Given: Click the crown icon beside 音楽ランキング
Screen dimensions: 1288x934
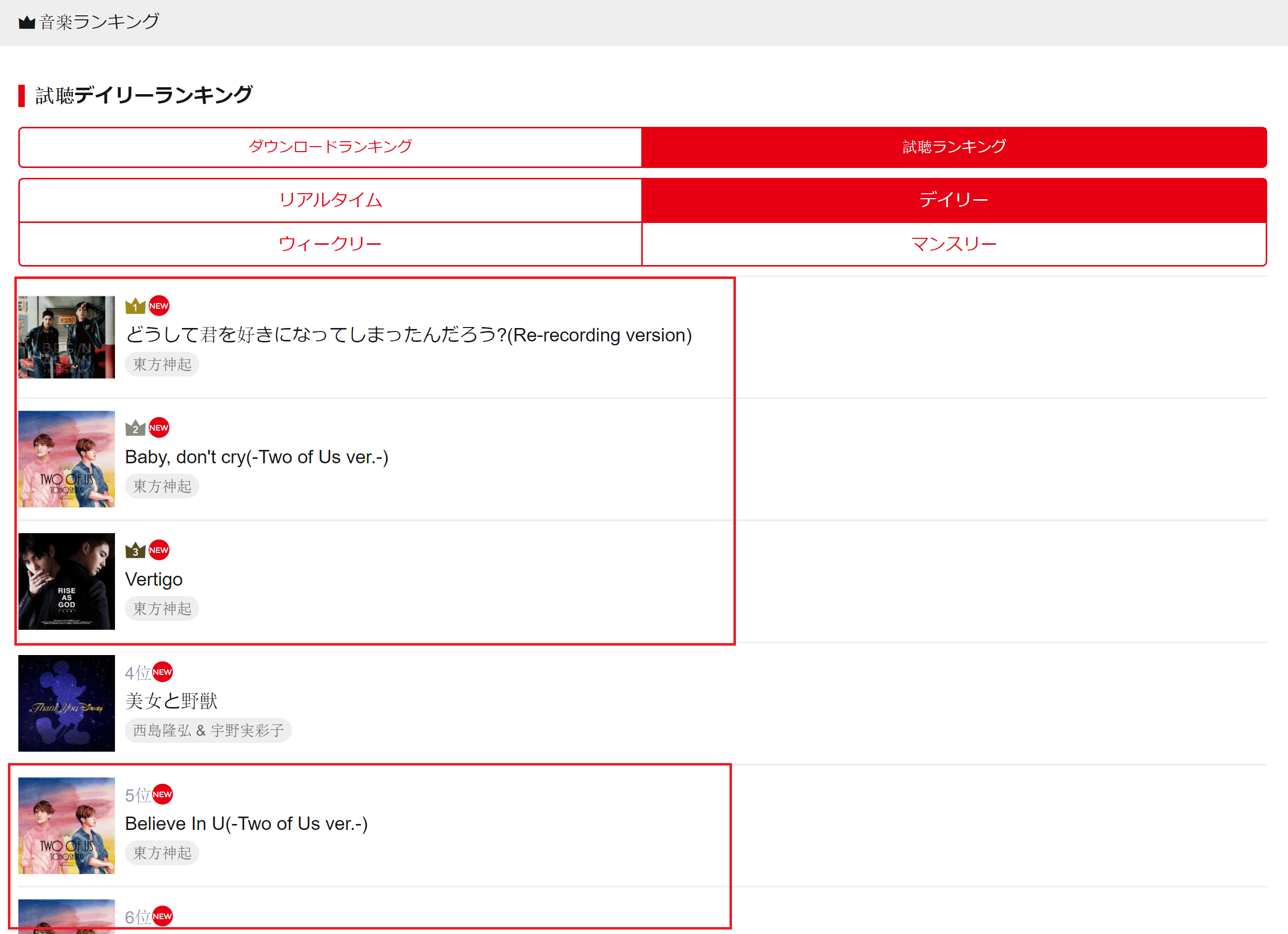Looking at the screenshot, I should pyautogui.click(x=27, y=23).
